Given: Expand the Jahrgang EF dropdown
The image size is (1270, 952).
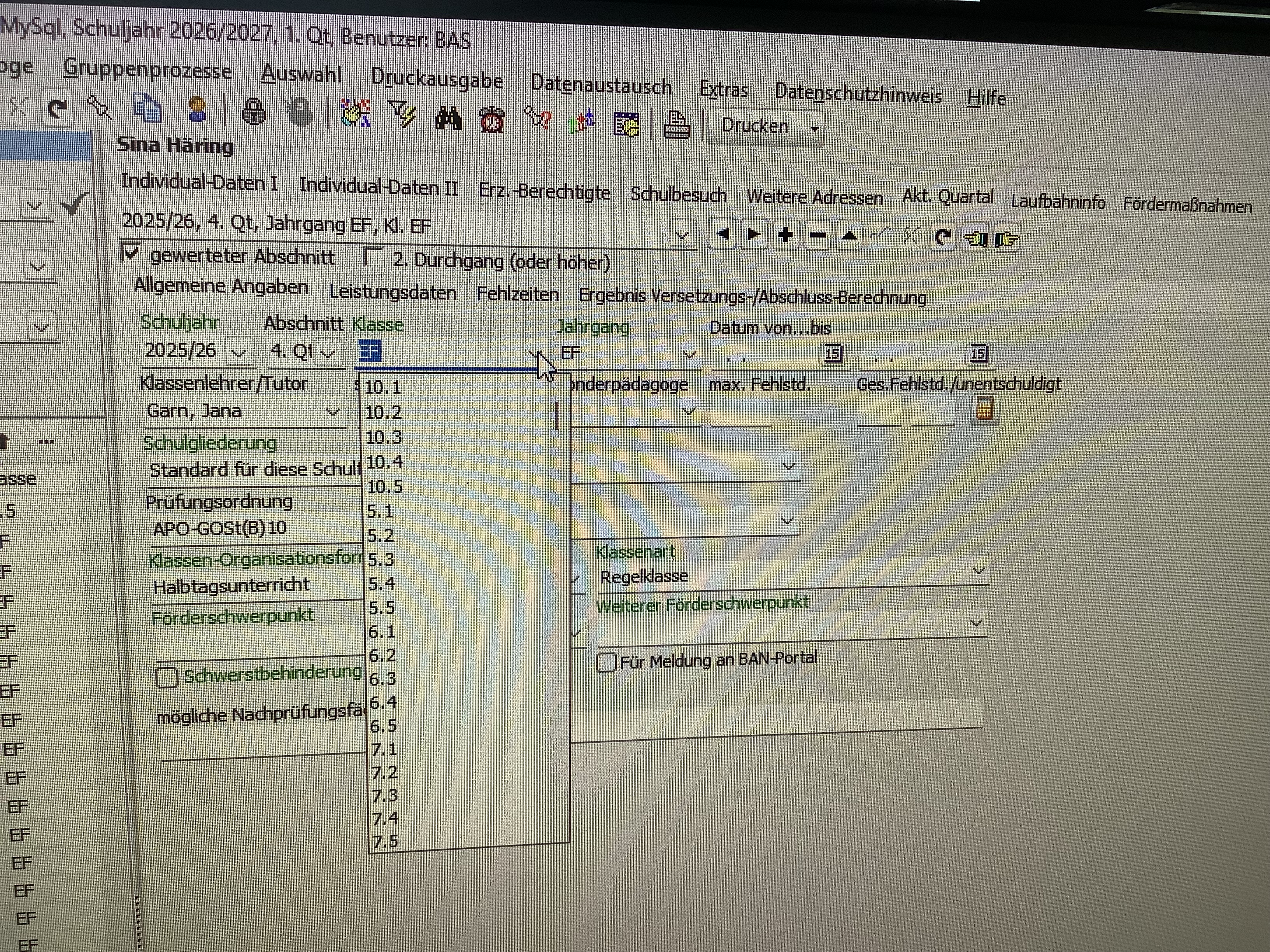Looking at the screenshot, I should [x=689, y=355].
